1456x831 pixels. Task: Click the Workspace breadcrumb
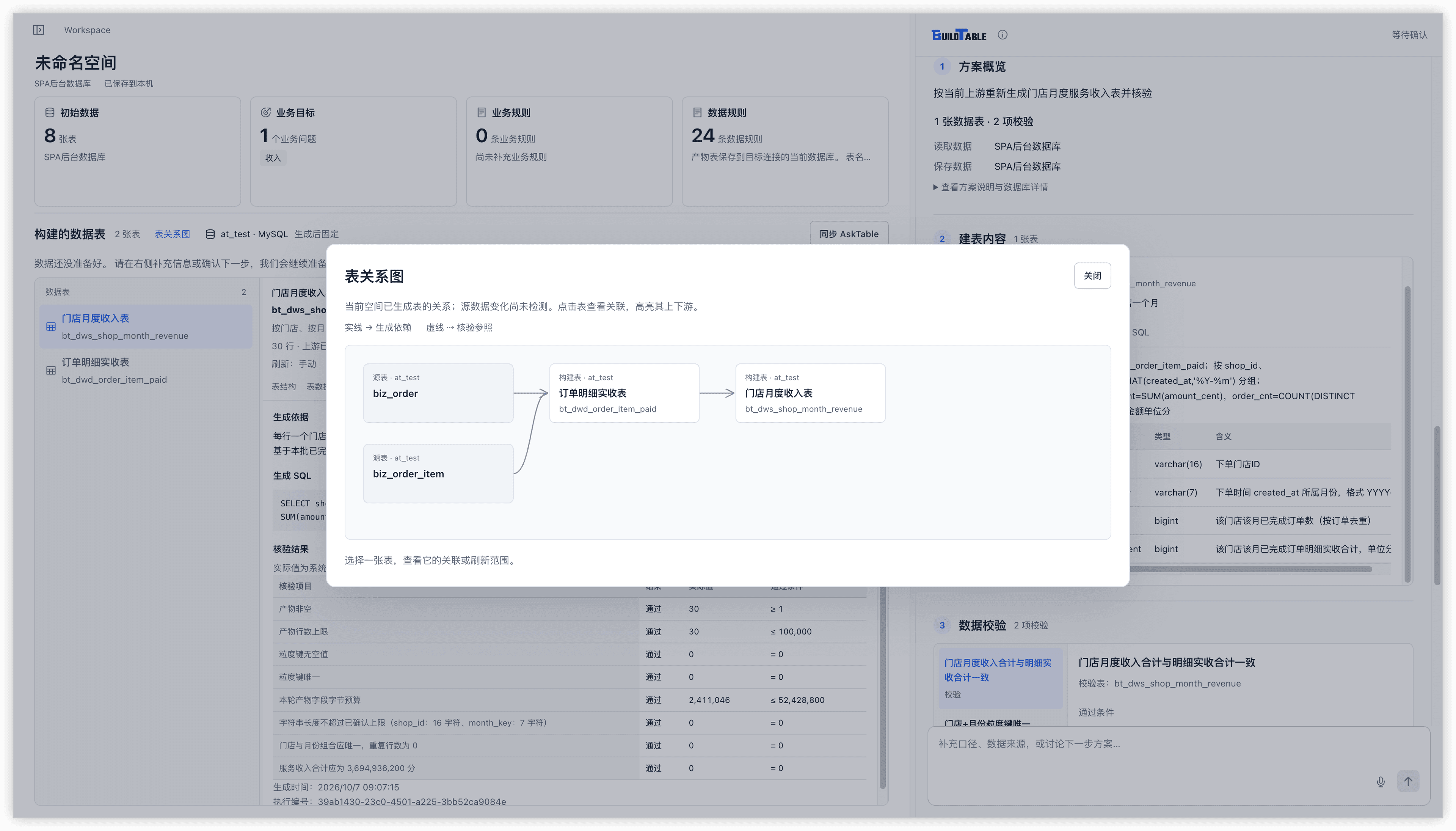click(87, 30)
